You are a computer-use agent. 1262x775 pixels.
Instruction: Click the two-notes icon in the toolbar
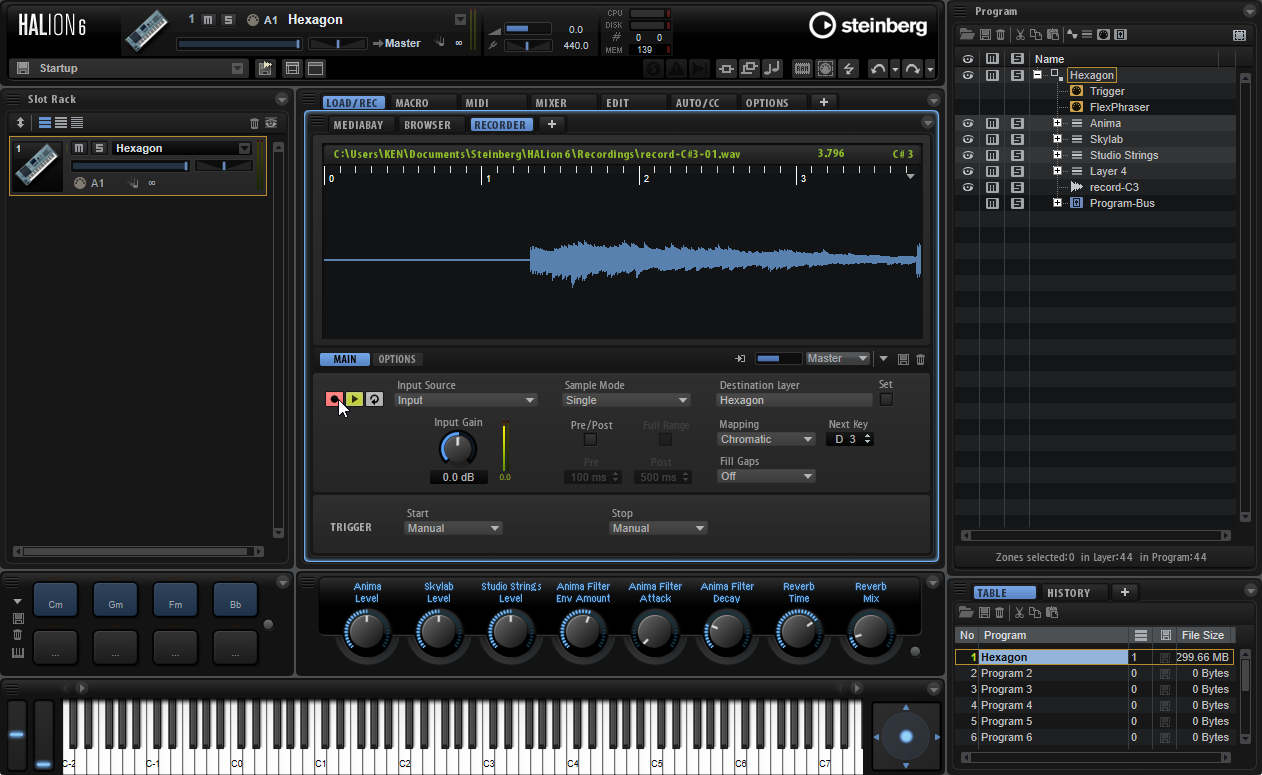[x=772, y=68]
